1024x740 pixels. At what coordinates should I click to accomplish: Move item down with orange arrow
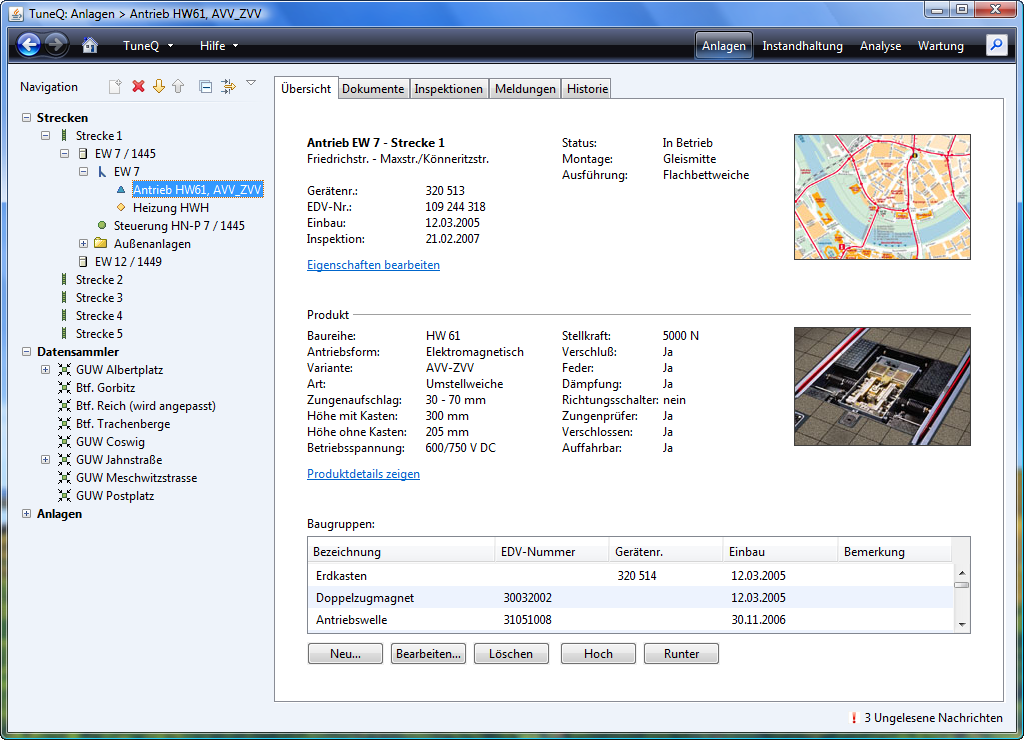[159, 86]
